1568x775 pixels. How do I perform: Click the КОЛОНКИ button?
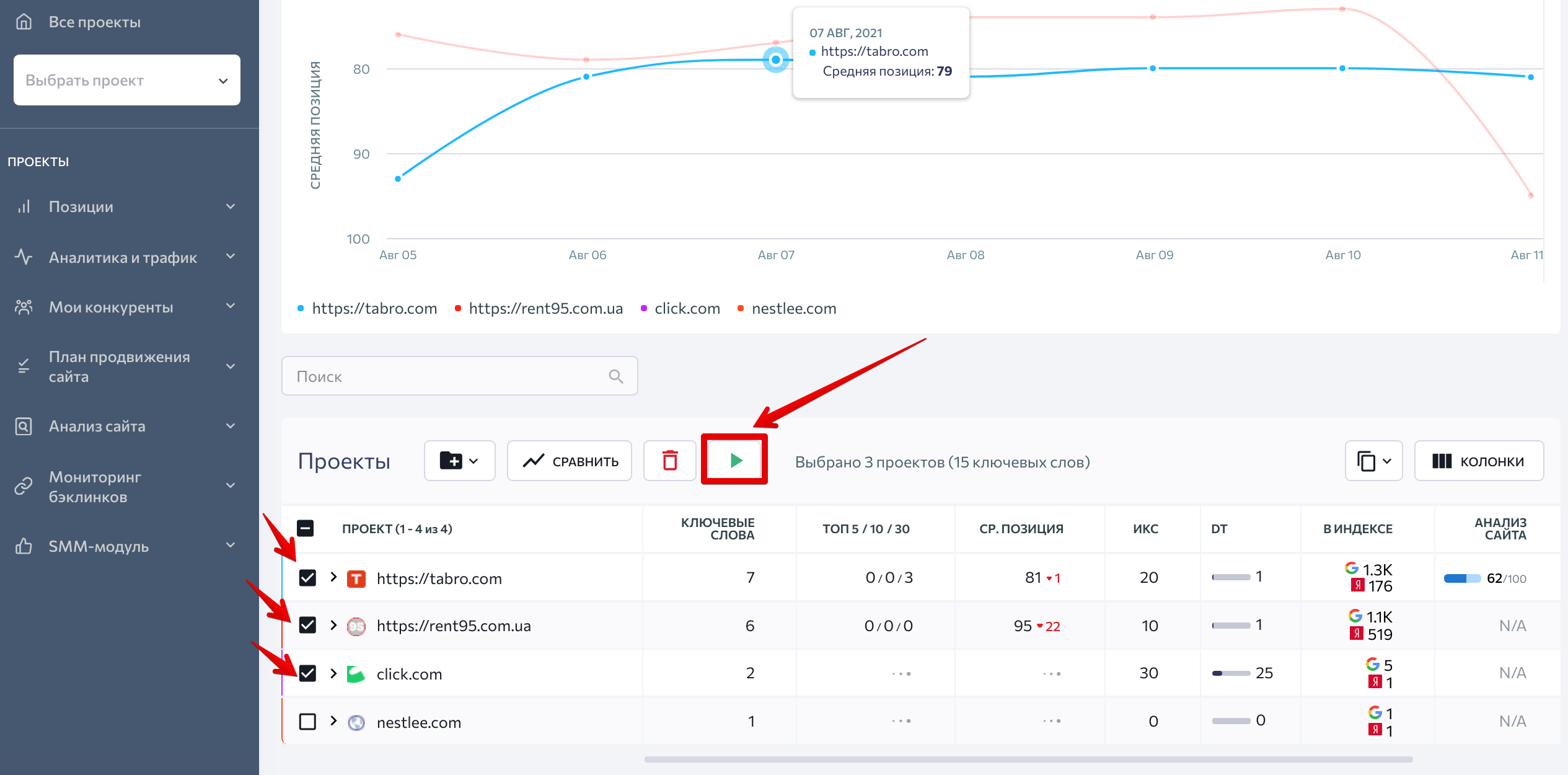click(1479, 461)
